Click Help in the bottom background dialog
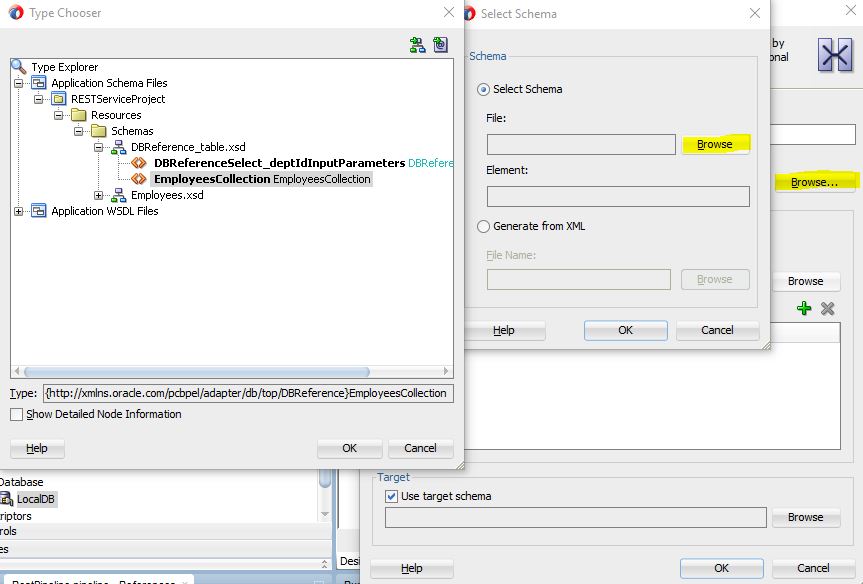The height and width of the screenshot is (584, 863). click(x=412, y=568)
